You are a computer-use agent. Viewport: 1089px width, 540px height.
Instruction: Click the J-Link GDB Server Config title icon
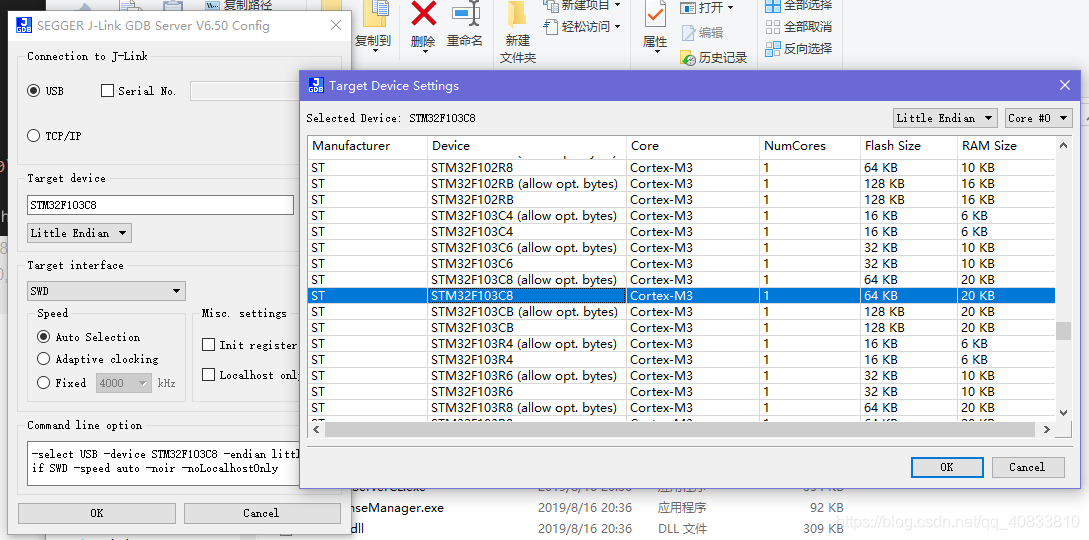(24, 26)
